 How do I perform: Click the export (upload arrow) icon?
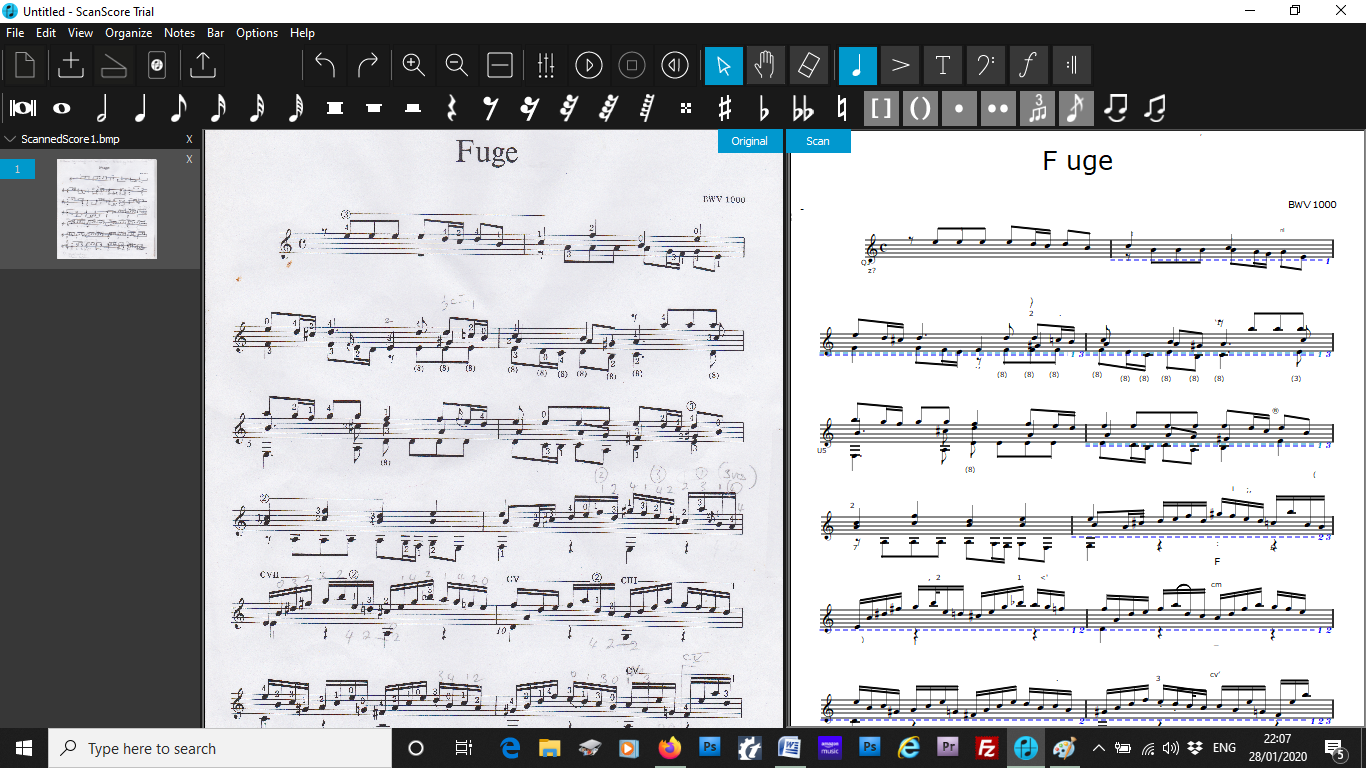(x=202, y=66)
